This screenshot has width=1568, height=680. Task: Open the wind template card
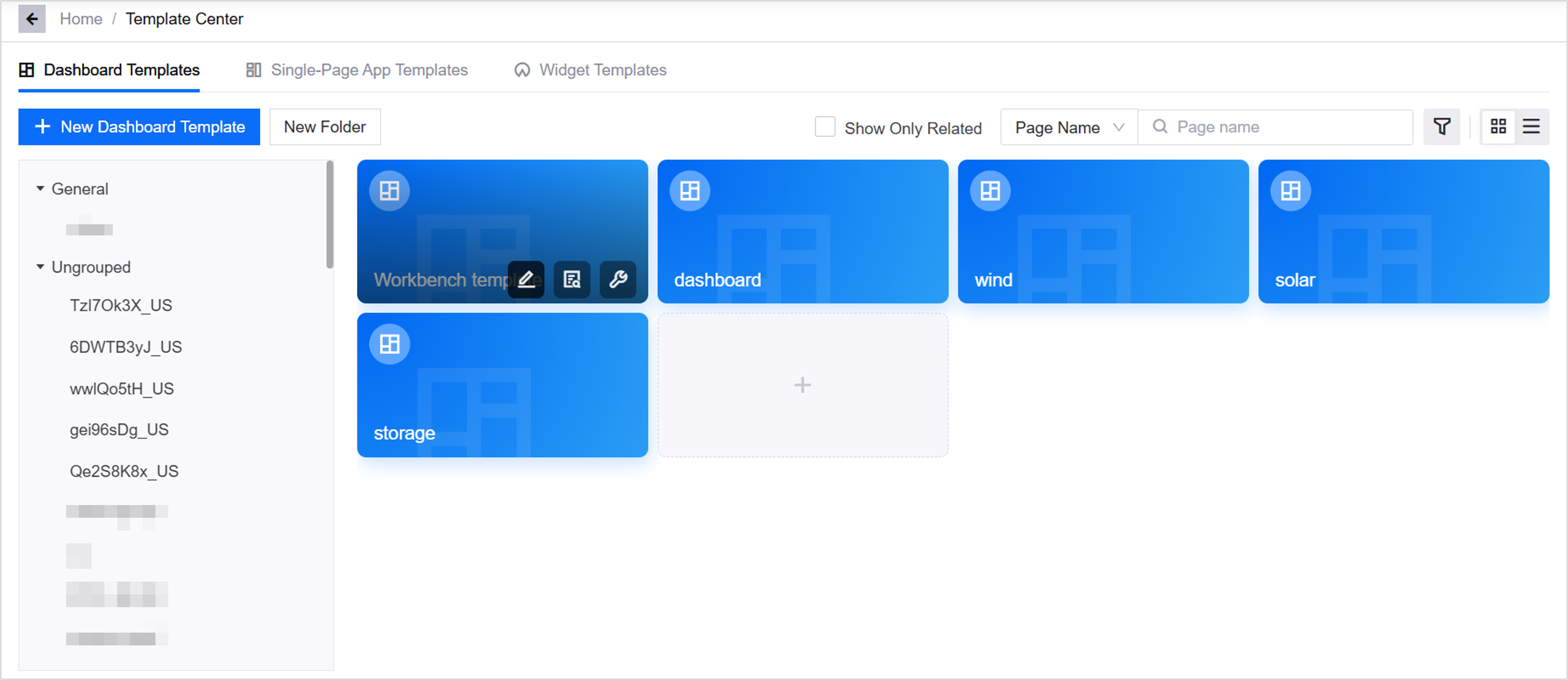(1103, 232)
